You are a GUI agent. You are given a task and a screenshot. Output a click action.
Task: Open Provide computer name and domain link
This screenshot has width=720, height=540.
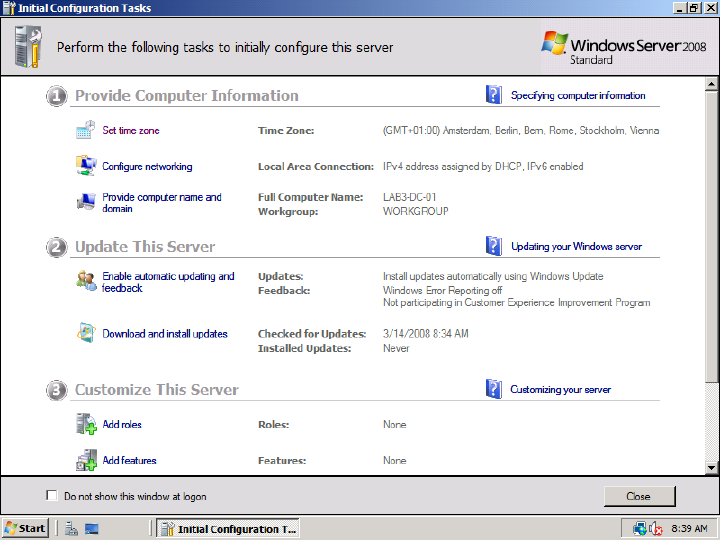[162, 202]
